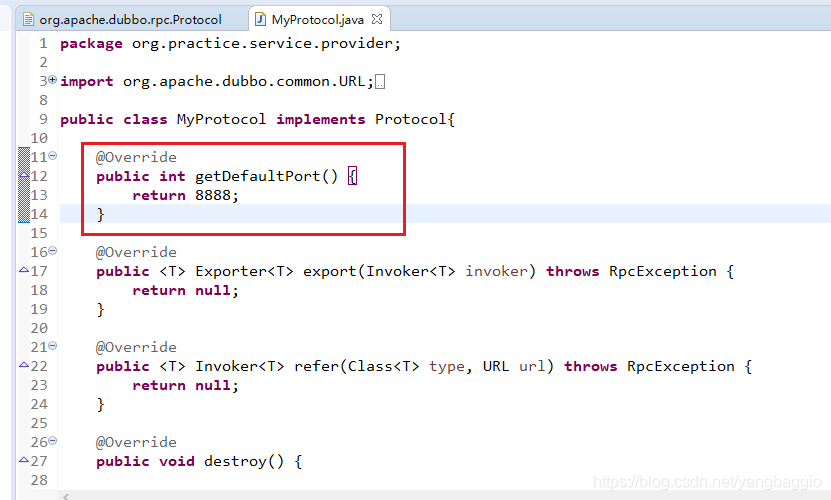Click the 'export' method name on line 17
This screenshot has height=500, width=831.
[329, 271]
